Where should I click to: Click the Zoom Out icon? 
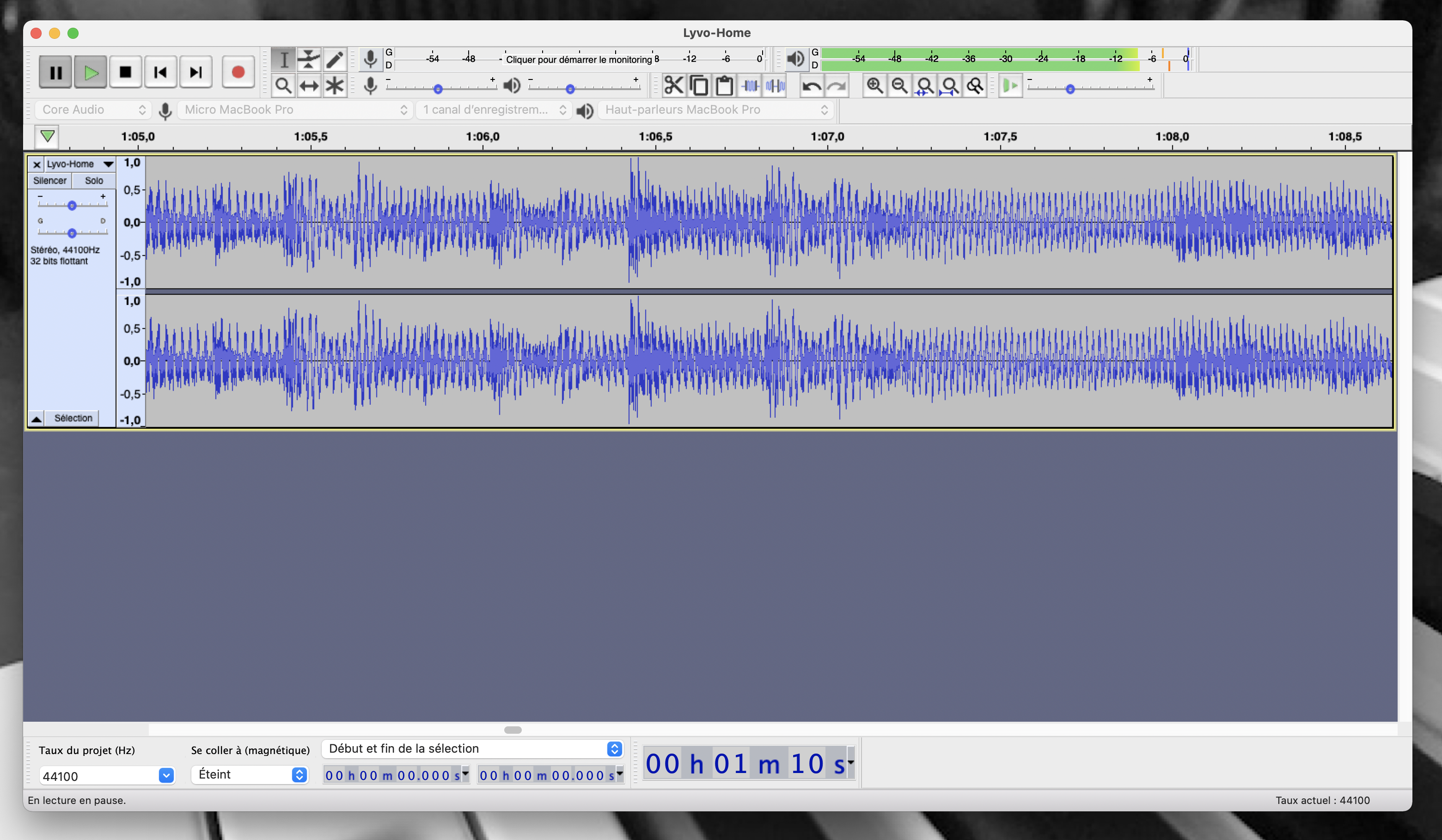tap(899, 86)
